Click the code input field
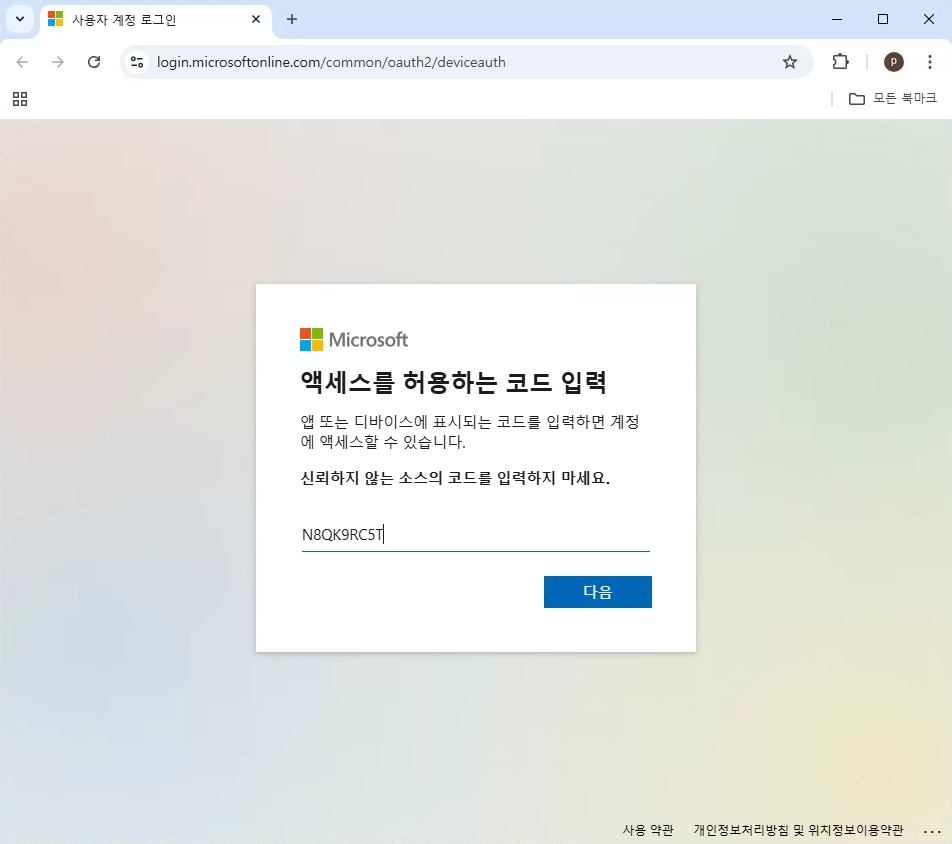The height and width of the screenshot is (844, 952). click(x=475, y=535)
